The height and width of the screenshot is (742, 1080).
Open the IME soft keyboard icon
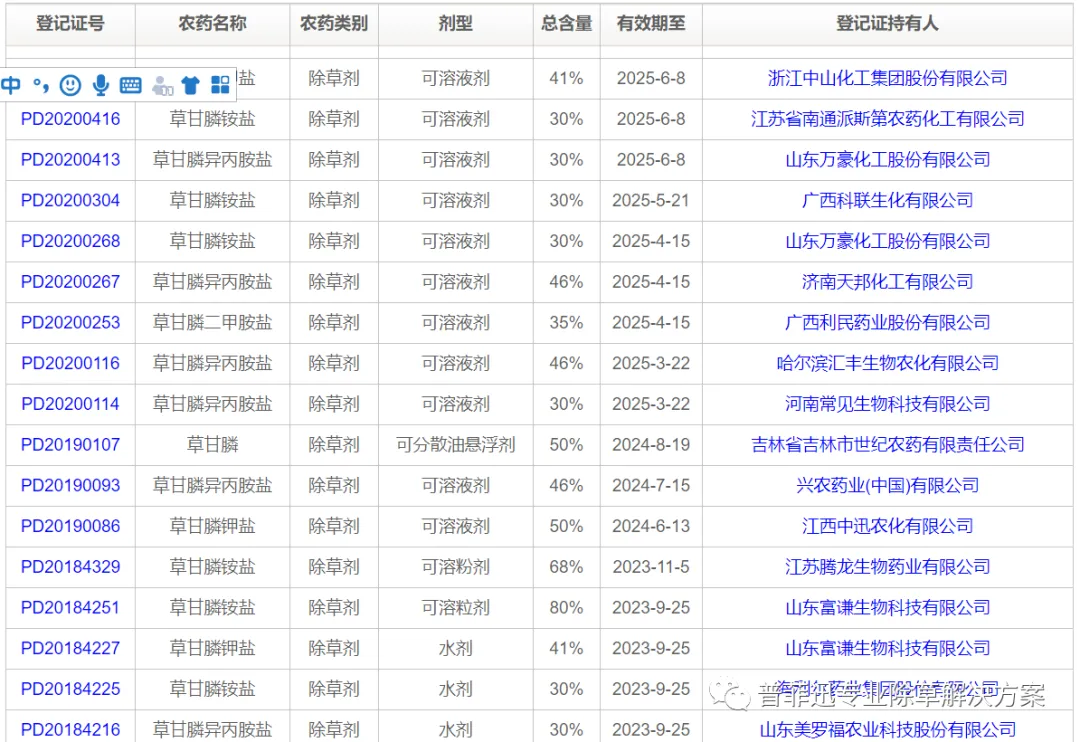130,85
